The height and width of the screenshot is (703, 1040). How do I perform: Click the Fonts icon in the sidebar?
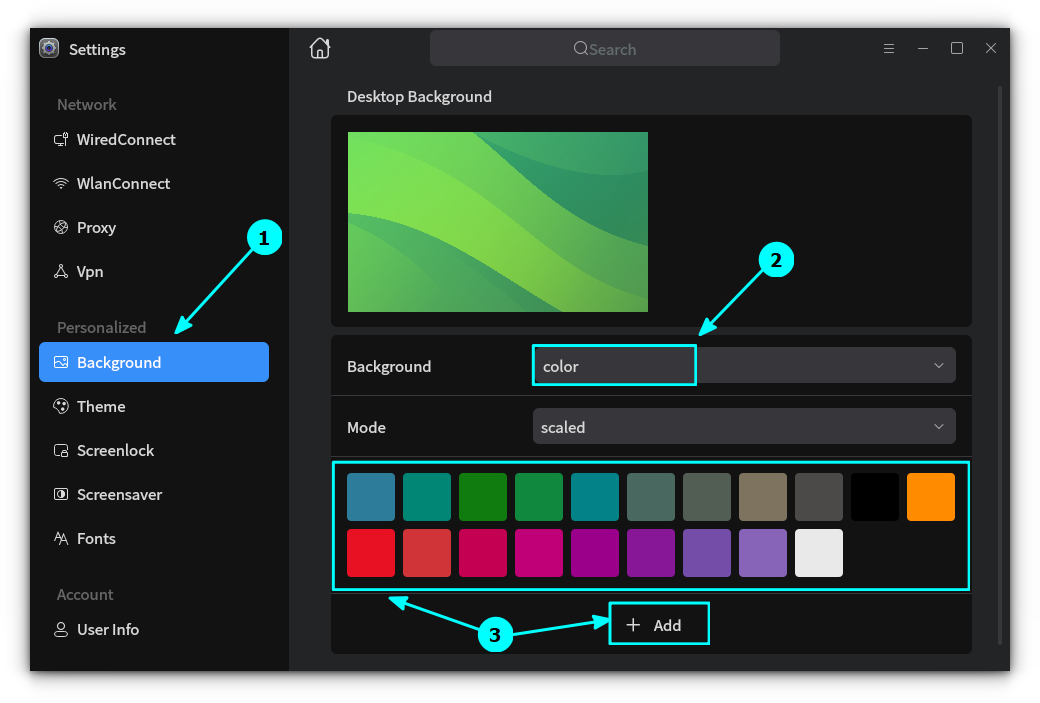coord(60,538)
